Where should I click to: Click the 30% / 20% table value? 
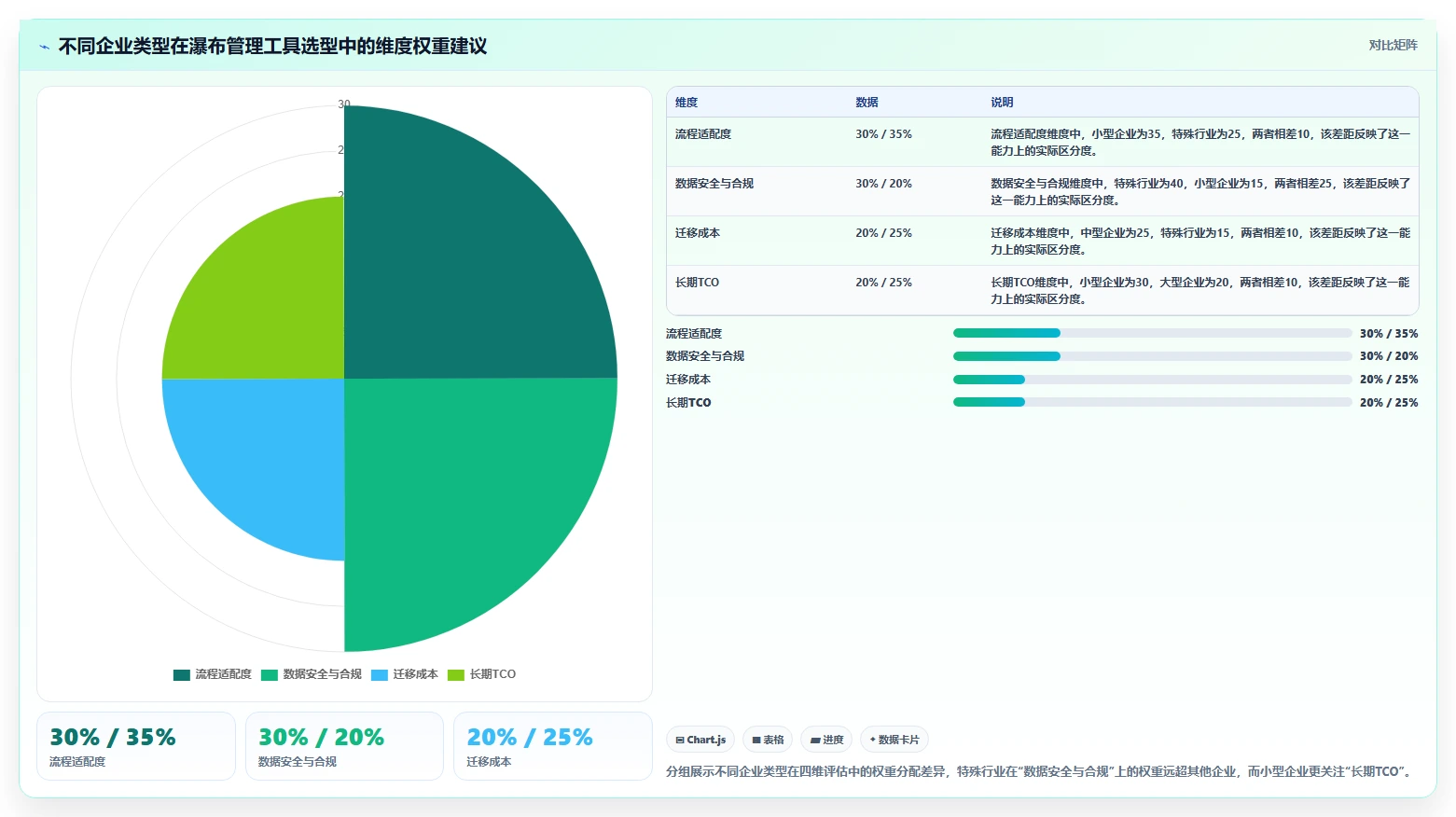coord(883,184)
